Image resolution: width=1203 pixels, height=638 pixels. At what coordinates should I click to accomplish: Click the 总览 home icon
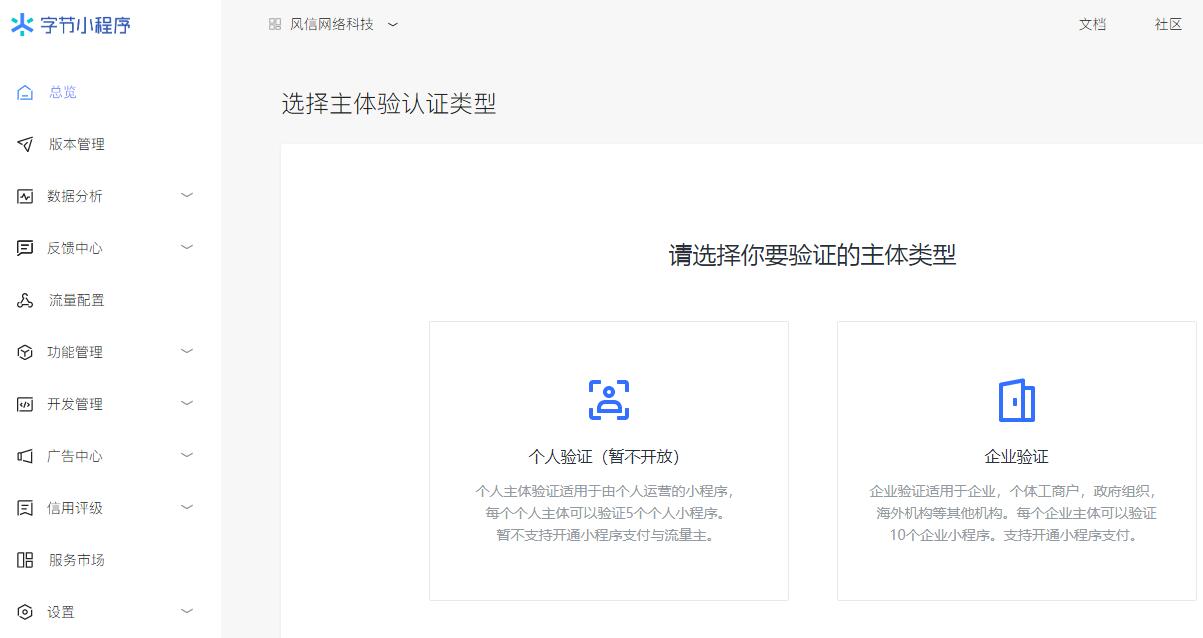[x=25, y=92]
